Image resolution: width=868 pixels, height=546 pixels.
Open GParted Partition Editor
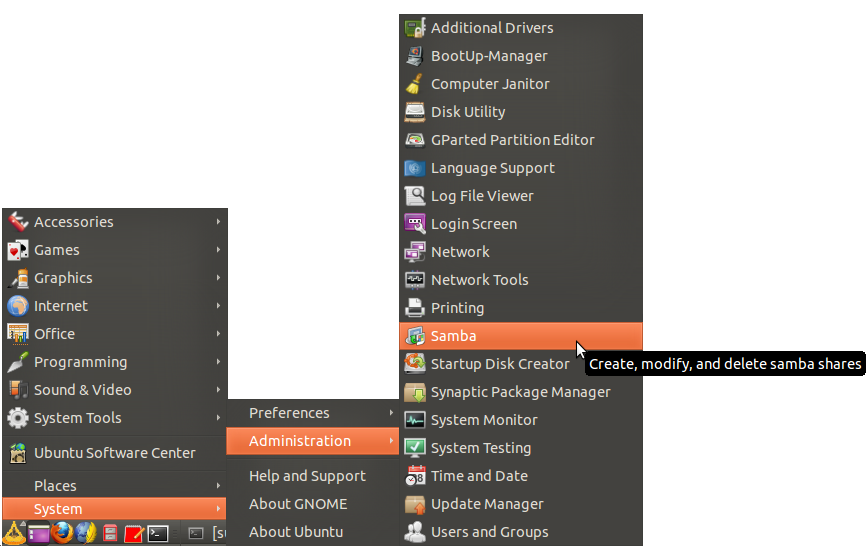pos(520,140)
